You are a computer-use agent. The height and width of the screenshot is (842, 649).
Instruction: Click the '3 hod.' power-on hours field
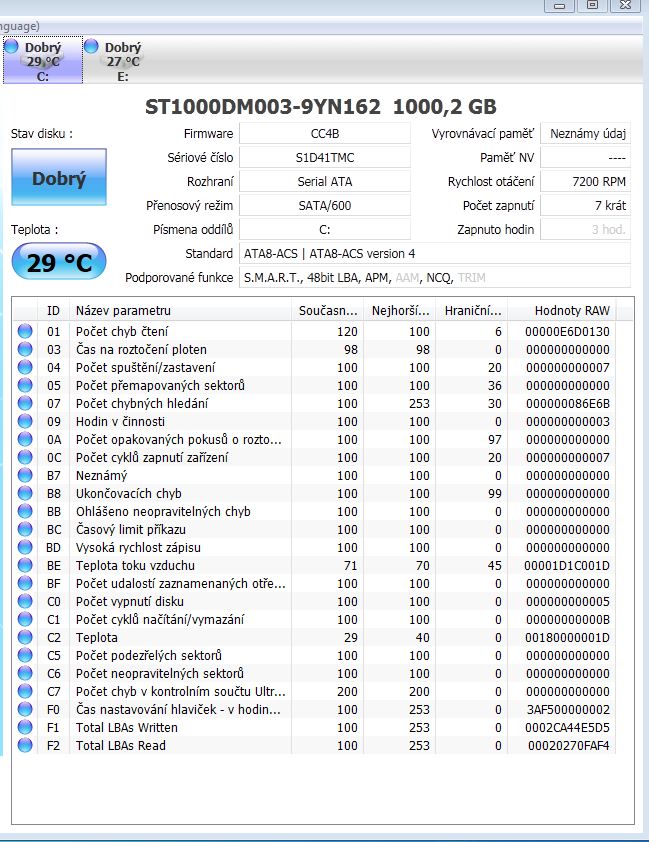[585, 229]
